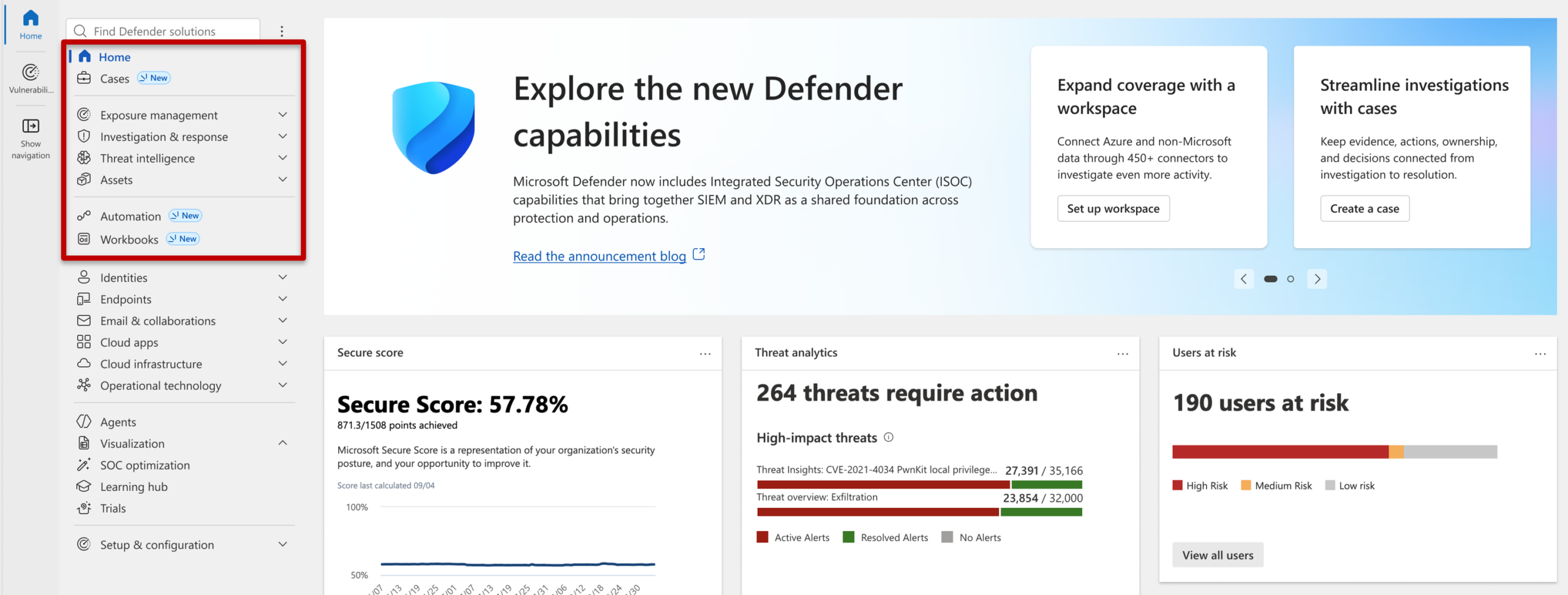Collapse the Visualization section chevron
This screenshot has height=595, width=1568.
pyautogui.click(x=282, y=443)
